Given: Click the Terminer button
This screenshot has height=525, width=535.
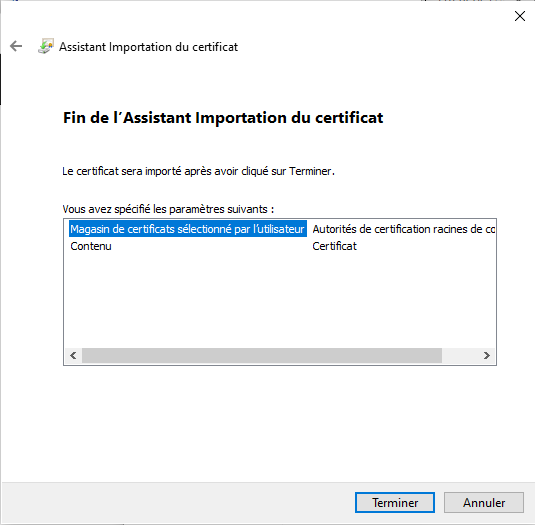Looking at the screenshot, I should pyautogui.click(x=395, y=502).
